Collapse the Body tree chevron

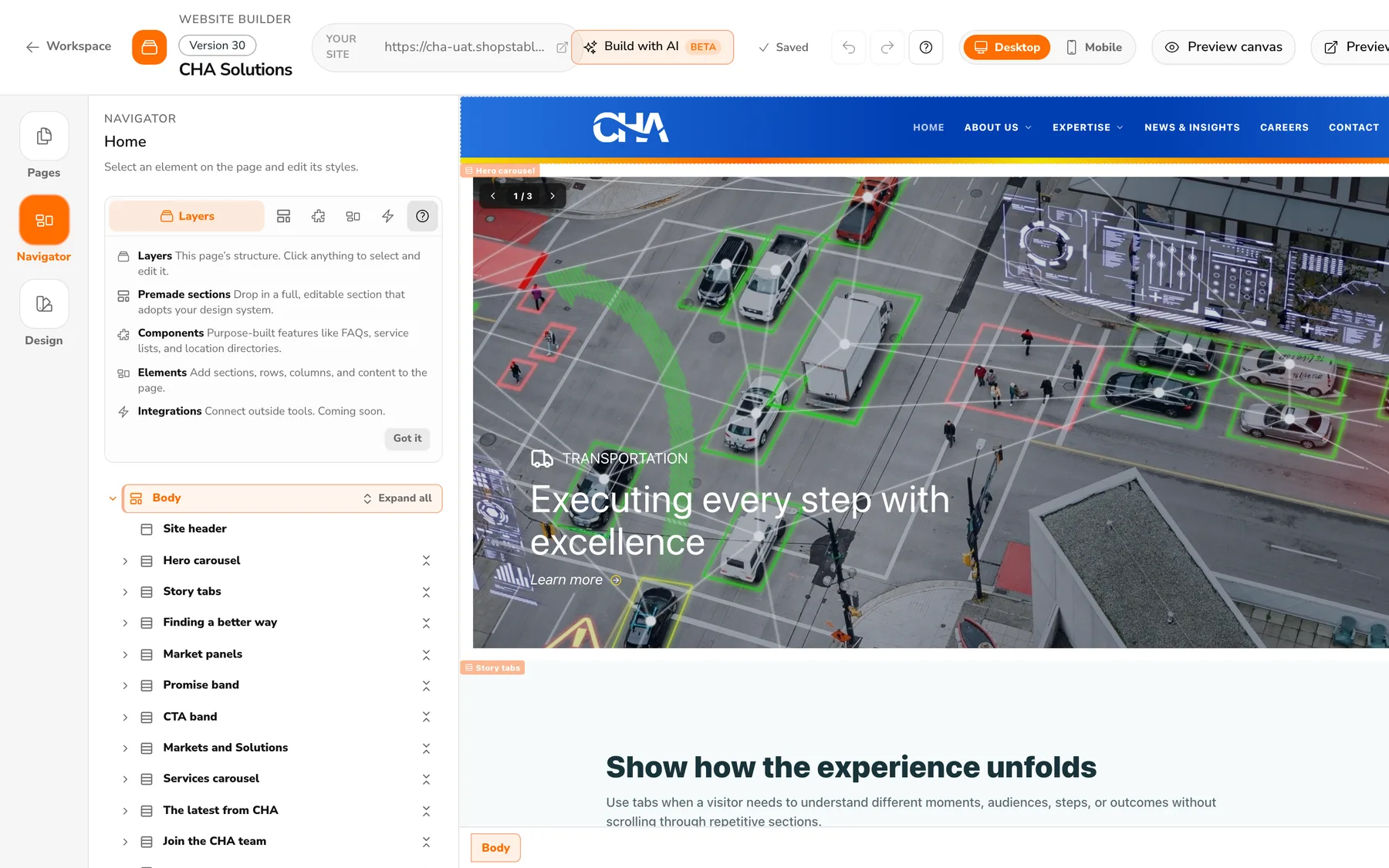pyautogui.click(x=113, y=498)
